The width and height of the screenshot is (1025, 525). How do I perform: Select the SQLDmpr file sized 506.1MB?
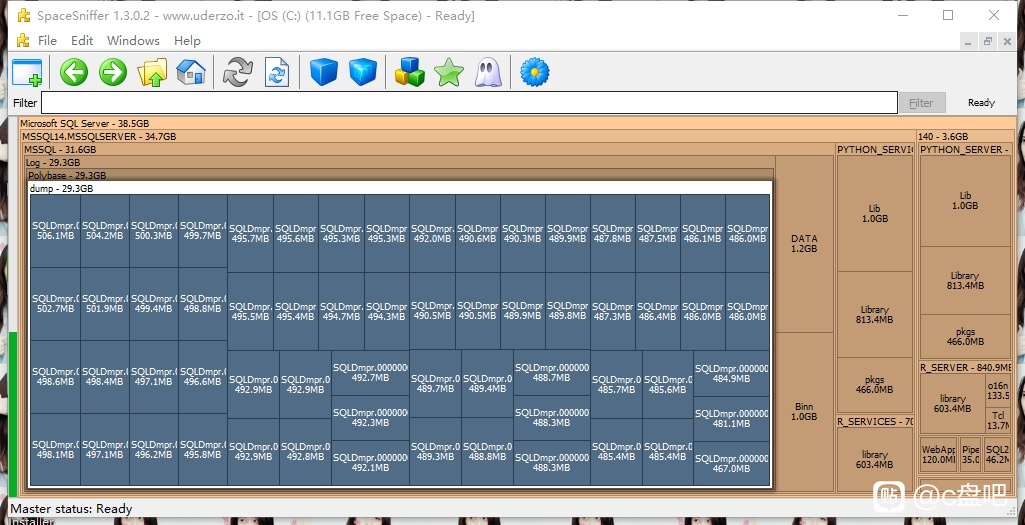[55, 231]
